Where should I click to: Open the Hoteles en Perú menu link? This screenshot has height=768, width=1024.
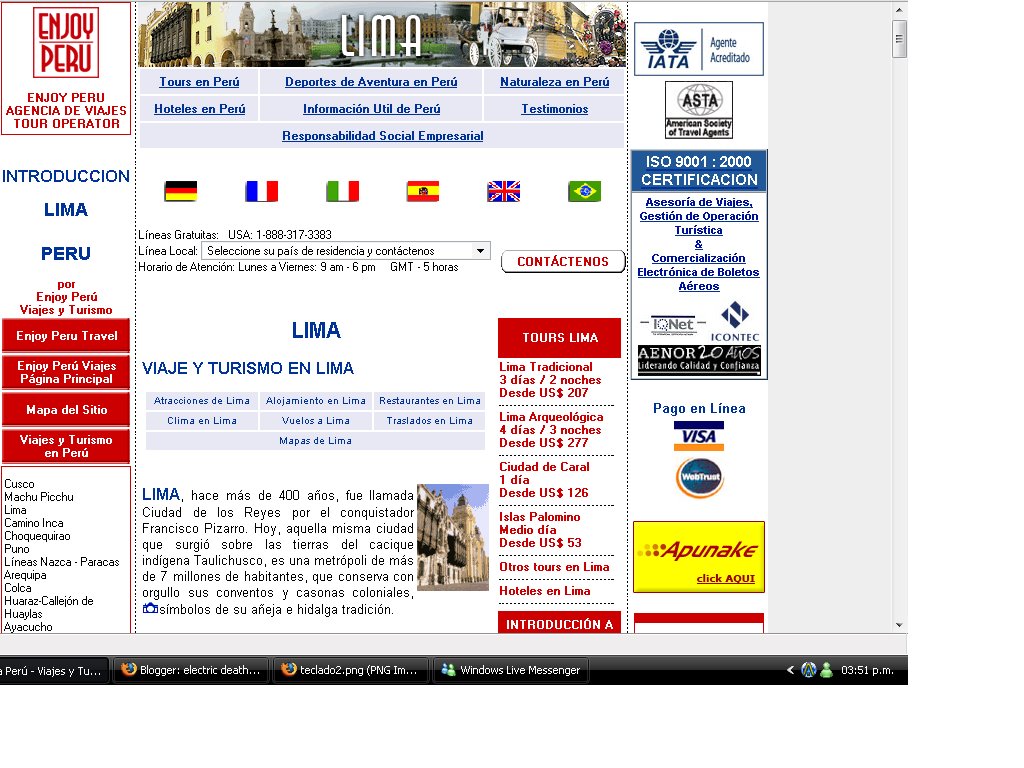tap(200, 108)
